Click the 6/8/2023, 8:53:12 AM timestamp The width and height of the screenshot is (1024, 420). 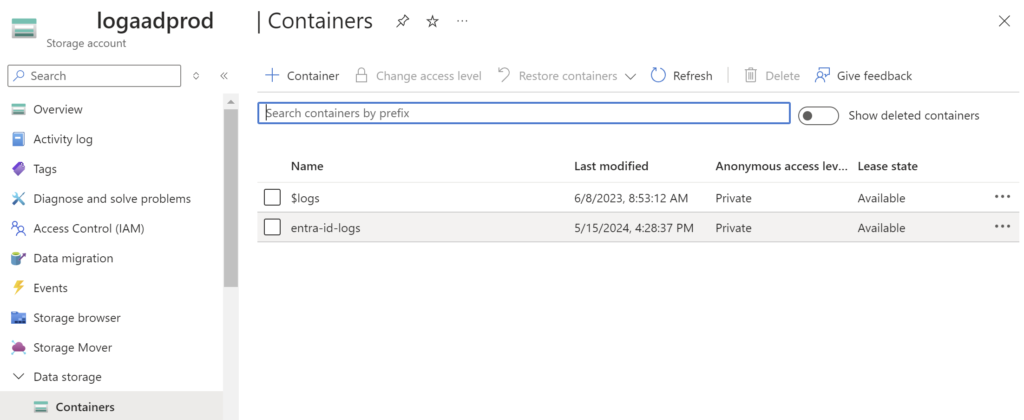coord(631,198)
